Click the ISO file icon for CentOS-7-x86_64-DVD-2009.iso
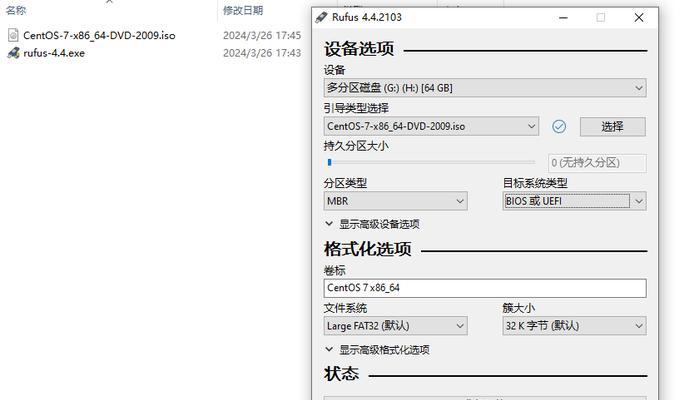Viewport: 699px width, 400px height. point(13,35)
